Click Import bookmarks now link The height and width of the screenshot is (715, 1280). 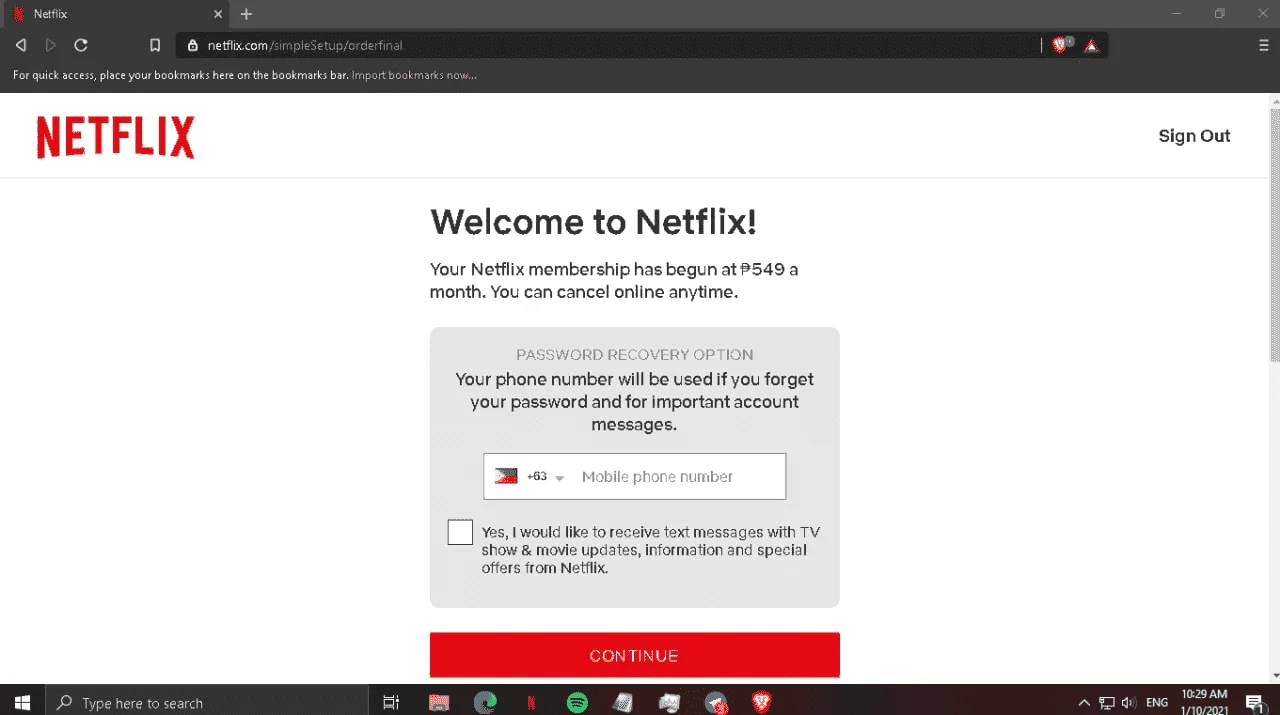[414, 75]
